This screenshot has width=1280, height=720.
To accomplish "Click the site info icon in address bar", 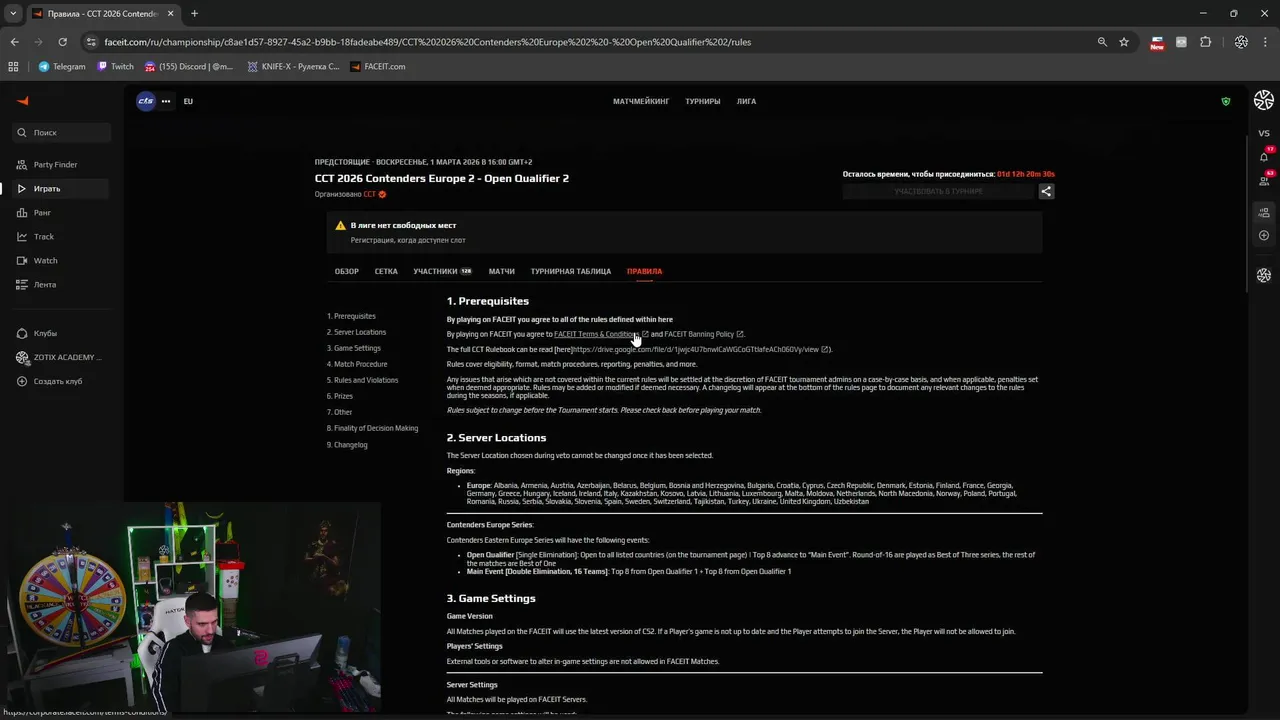I will pyautogui.click(x=91, y=42).
